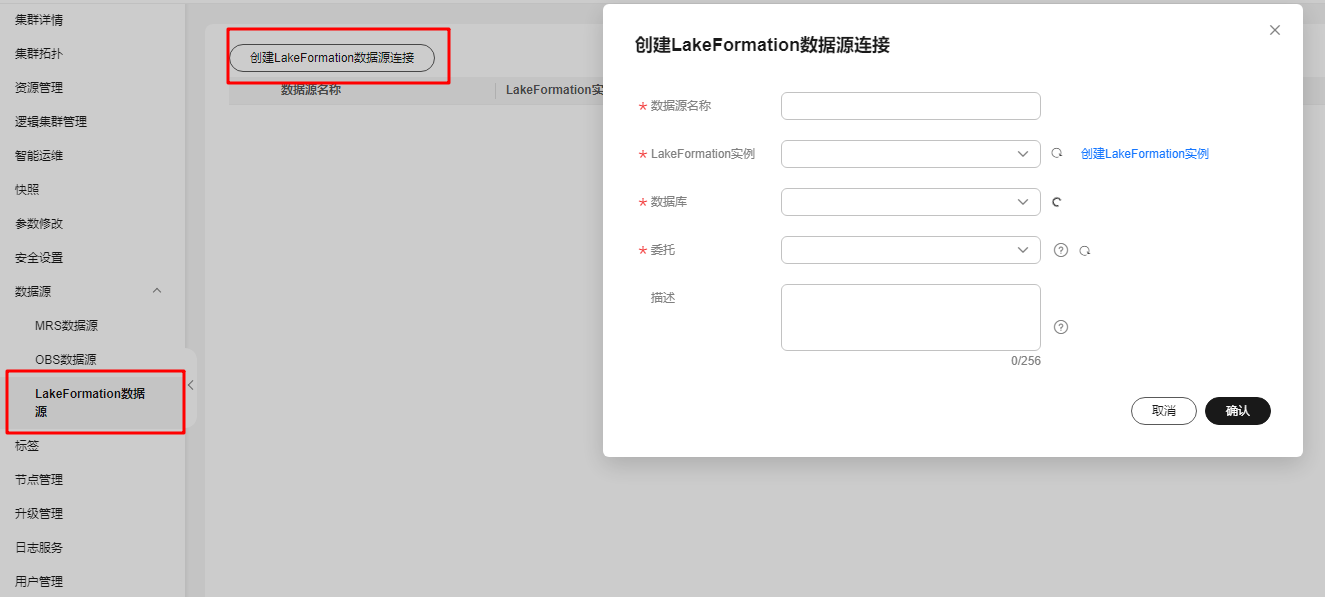The width and height of the screenshot is (1325, 597).
Task: Confirm with the 确认 button
Action: pyautogui.click(x=1238, y=411)
